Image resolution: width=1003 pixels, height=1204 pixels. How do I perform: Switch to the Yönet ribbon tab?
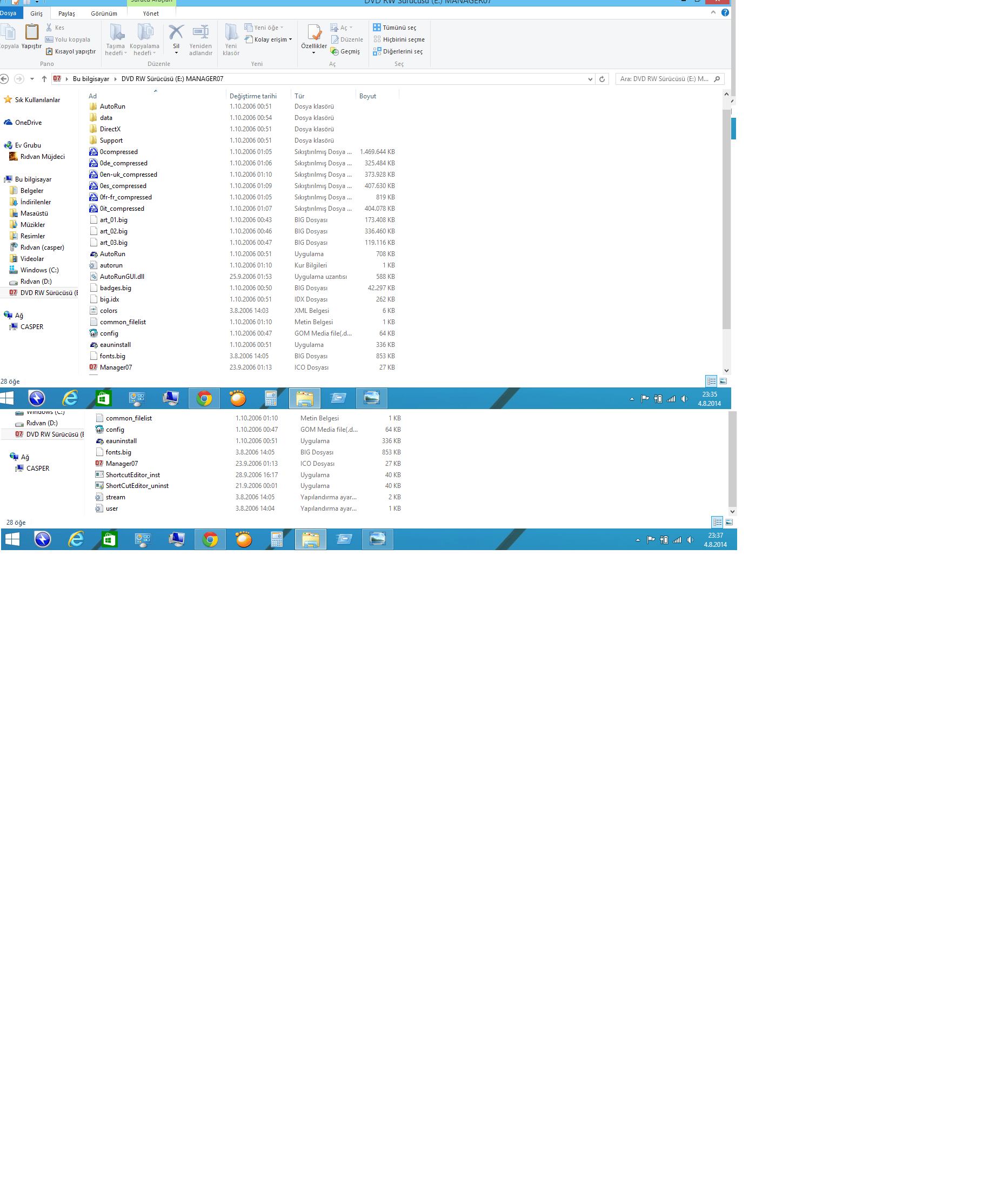click(151, 14)
